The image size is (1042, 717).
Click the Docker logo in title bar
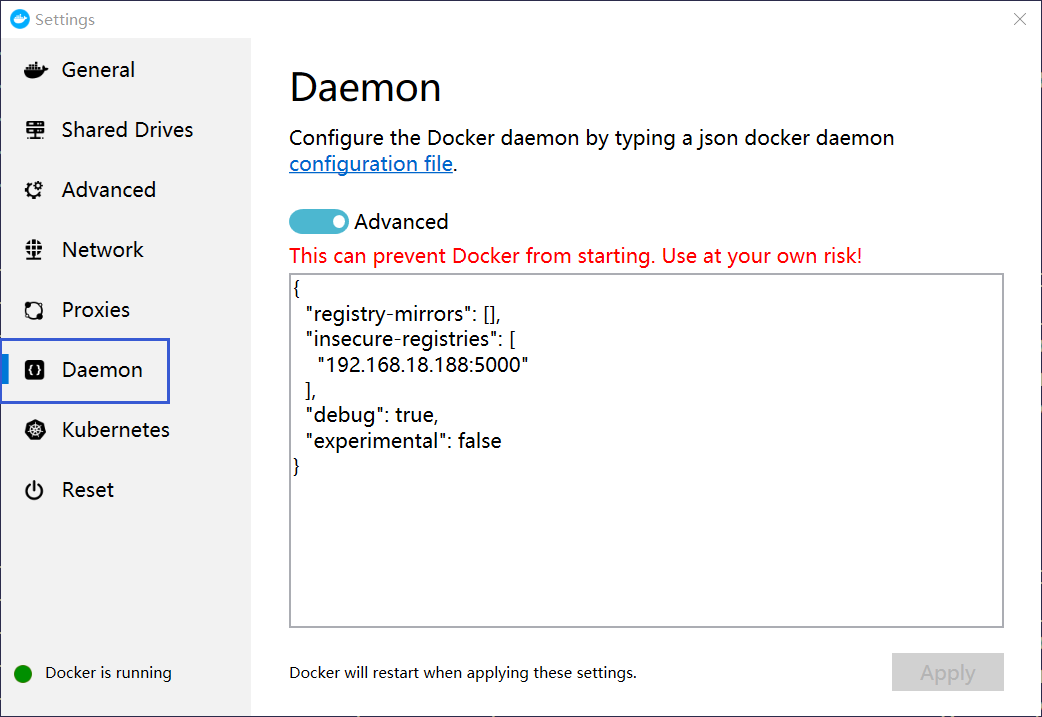(20, 19)
